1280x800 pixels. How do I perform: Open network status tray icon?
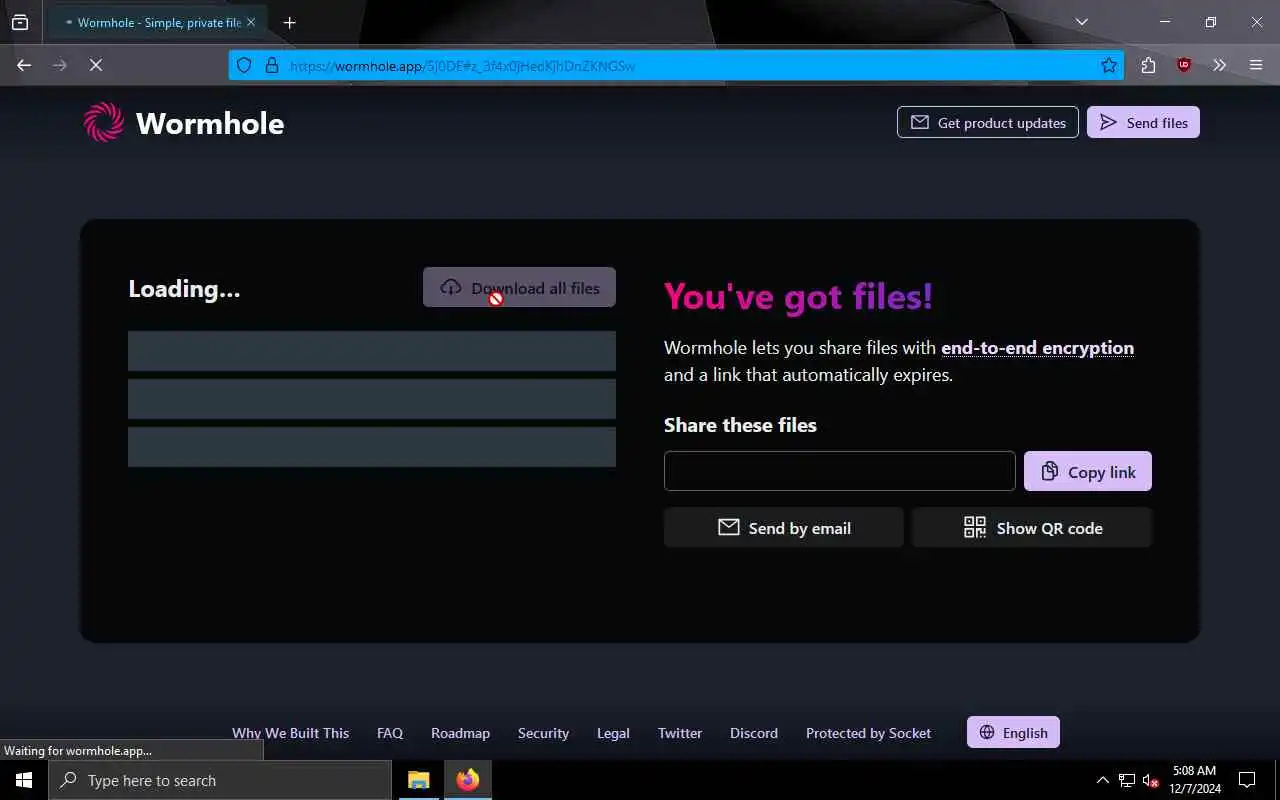[x=1127, y=780]
